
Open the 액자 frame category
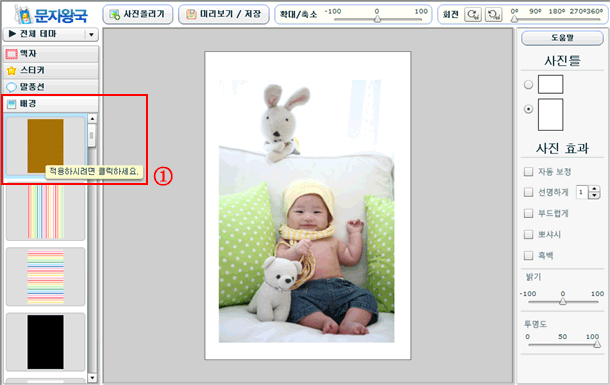[x=51, y=54]
